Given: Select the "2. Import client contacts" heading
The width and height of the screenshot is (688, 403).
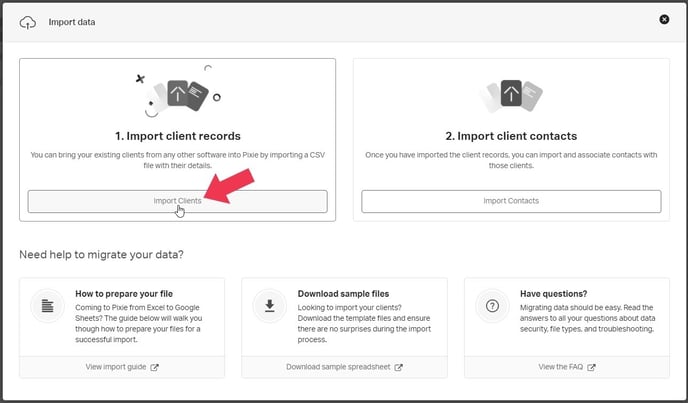Looking at the screenshot, I should (x=511, y=136).
